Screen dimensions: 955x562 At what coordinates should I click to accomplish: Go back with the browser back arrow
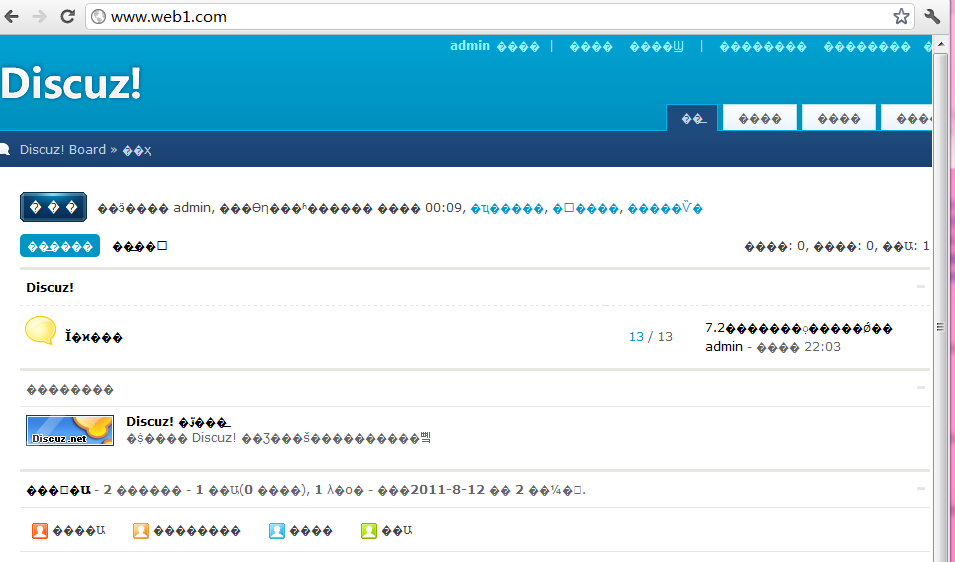coord(12,16)
